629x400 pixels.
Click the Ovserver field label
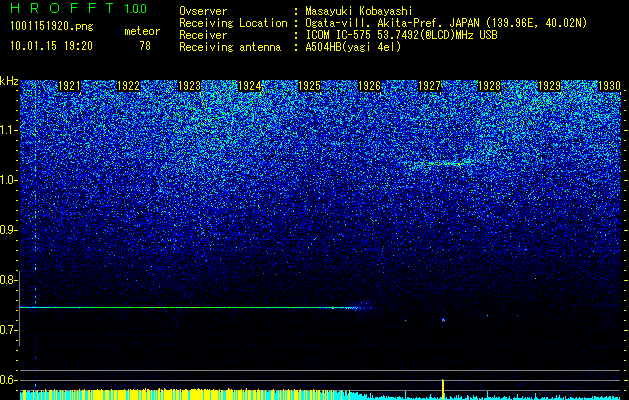point(203,11)
